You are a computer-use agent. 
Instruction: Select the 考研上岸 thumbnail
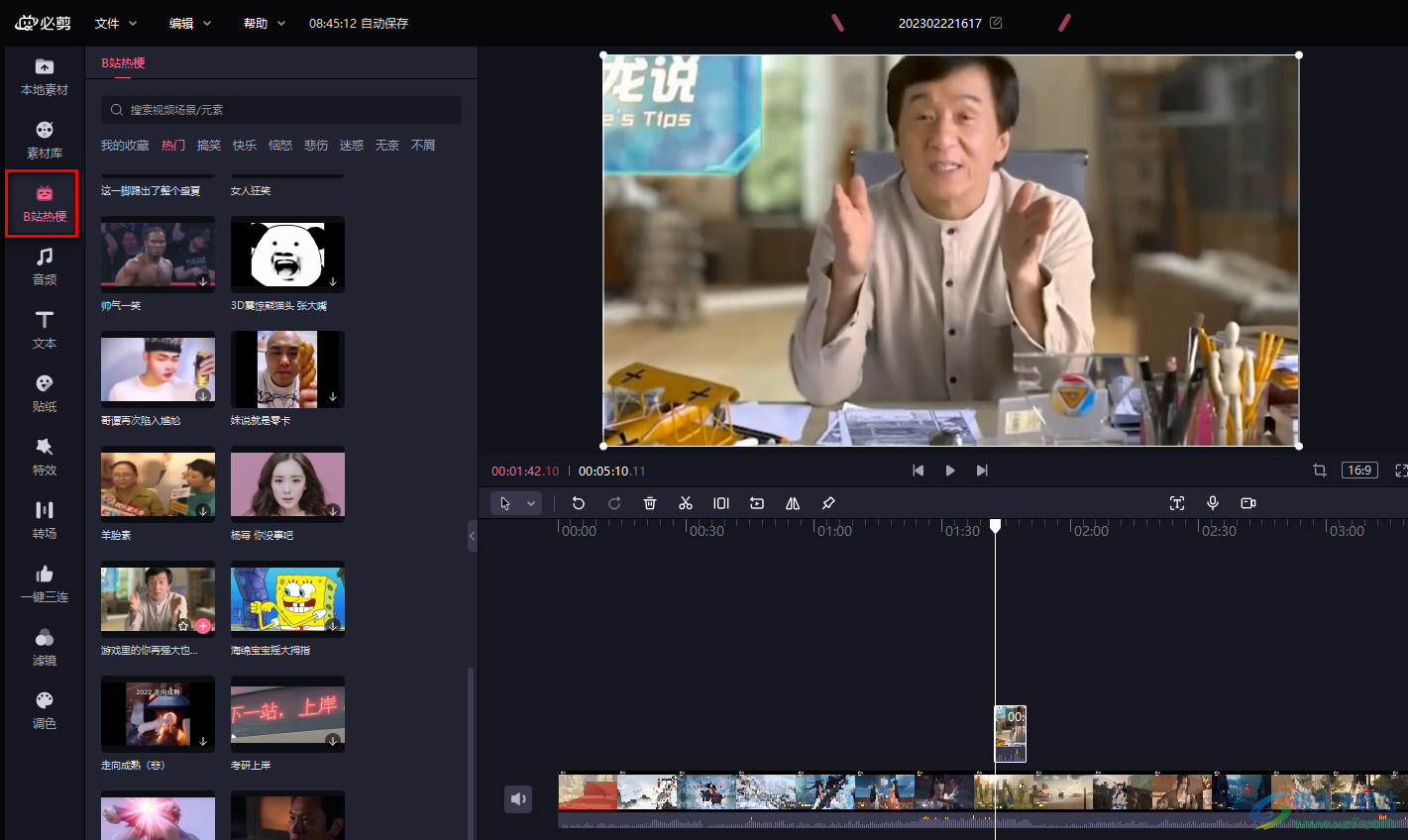[287, 714]
